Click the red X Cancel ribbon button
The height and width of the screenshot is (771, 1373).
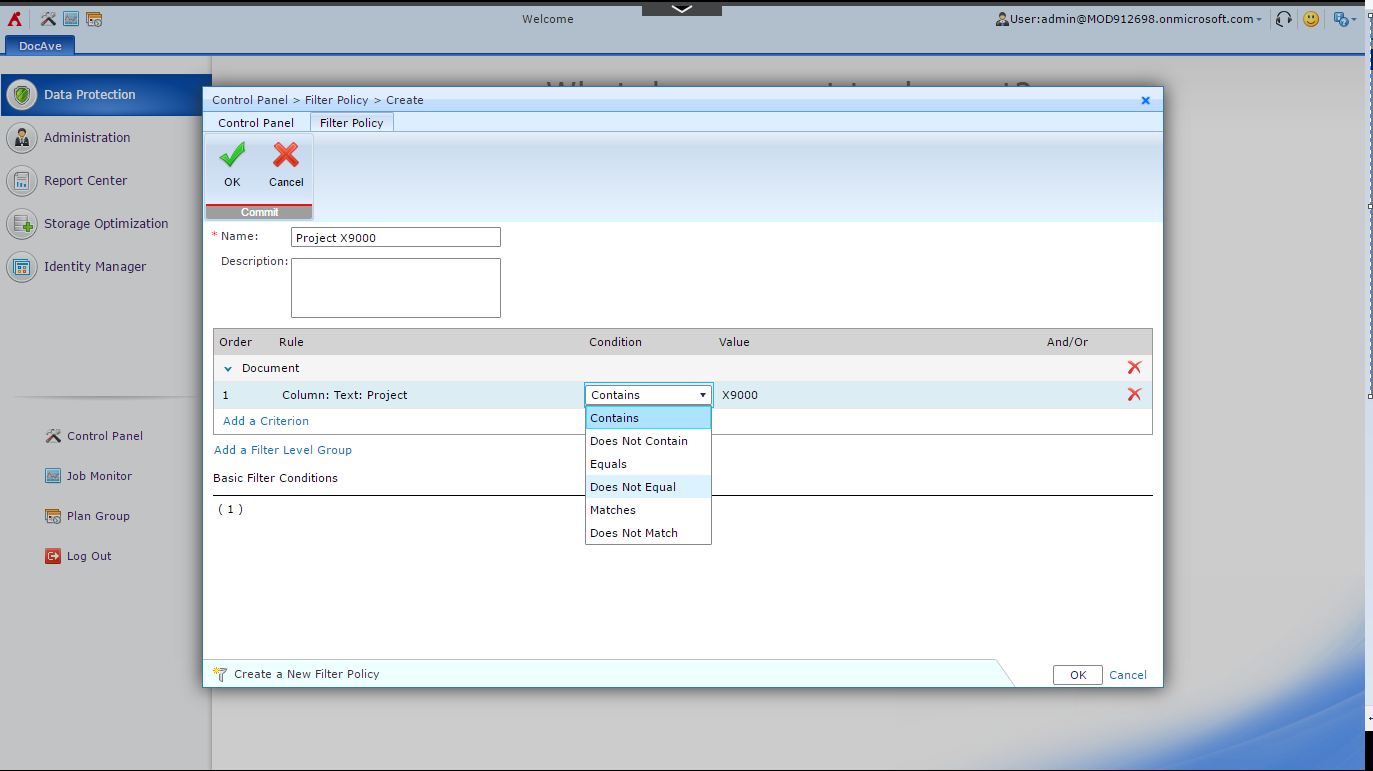[x=286, y=166]
